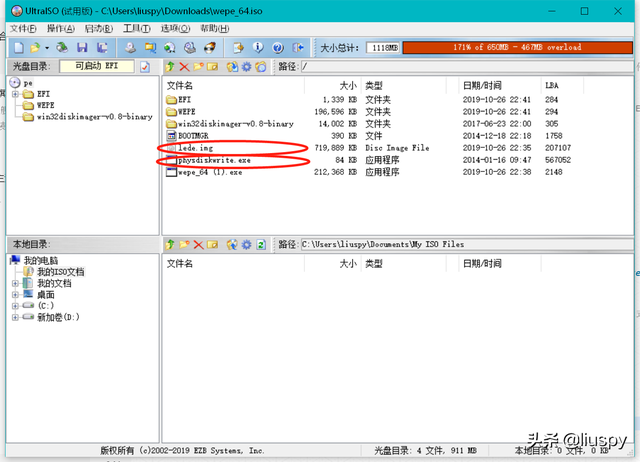Expand the 新加卷(D:) drive node

click(15, 317)
